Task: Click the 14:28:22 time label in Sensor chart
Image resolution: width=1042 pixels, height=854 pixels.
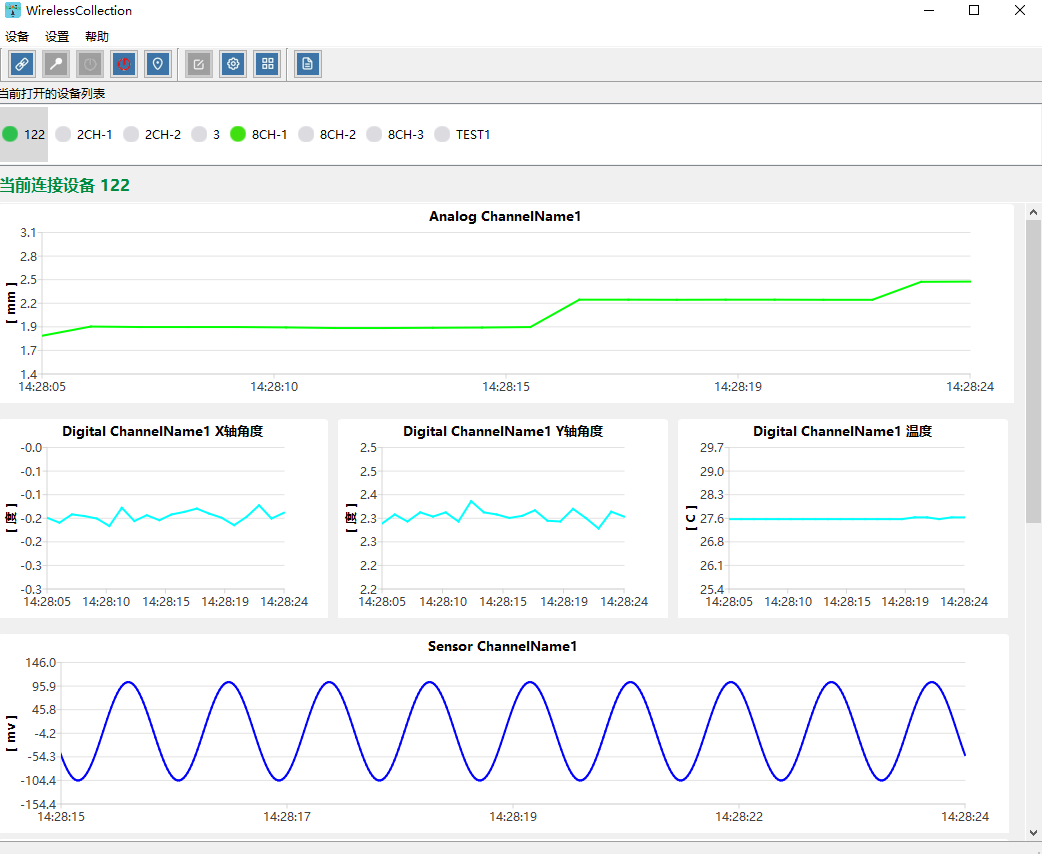Action: point(739,817)
